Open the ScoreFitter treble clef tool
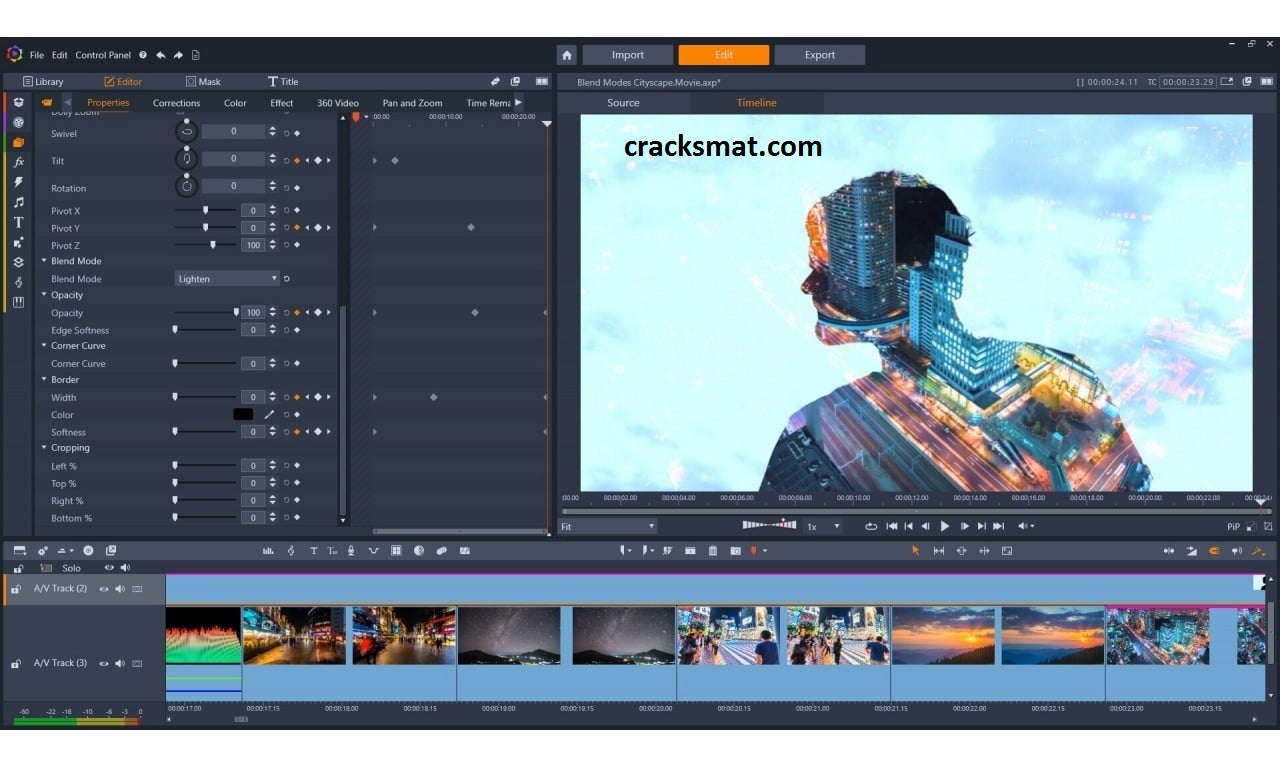 [x=291, y=550]
